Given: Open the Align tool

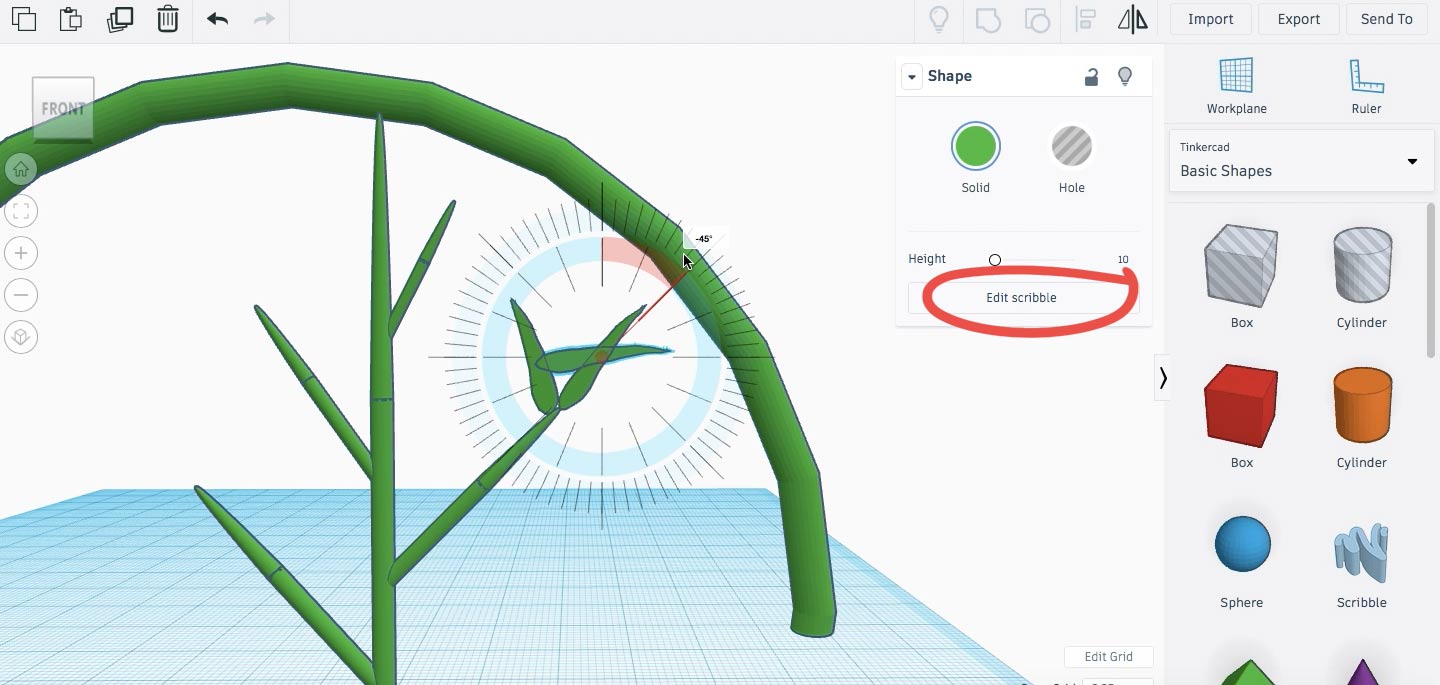Looking at the screenshot, I should pos(1085,19).
